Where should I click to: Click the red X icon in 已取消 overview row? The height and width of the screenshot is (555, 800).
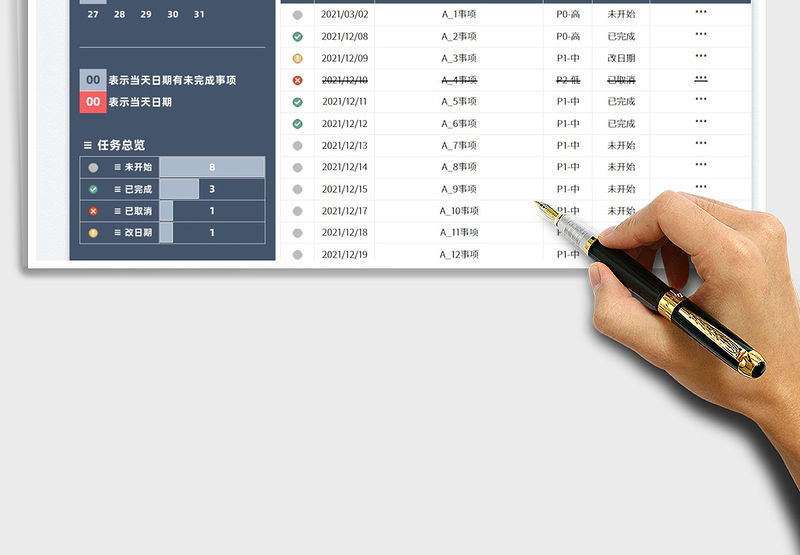[93, 211]
